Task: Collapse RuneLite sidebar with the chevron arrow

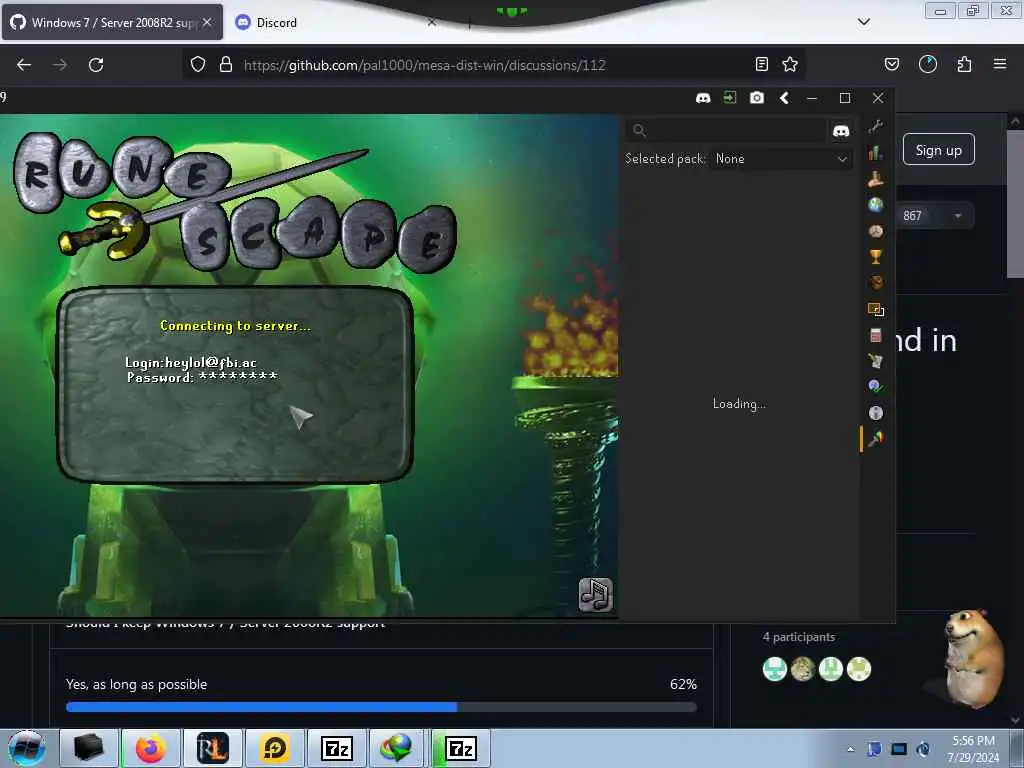Action: (784, 98)
